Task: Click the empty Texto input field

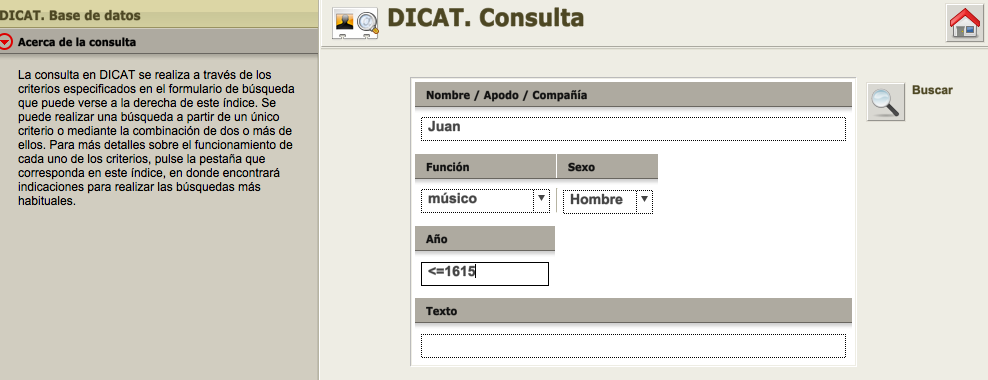Action: tap(633, 345)
